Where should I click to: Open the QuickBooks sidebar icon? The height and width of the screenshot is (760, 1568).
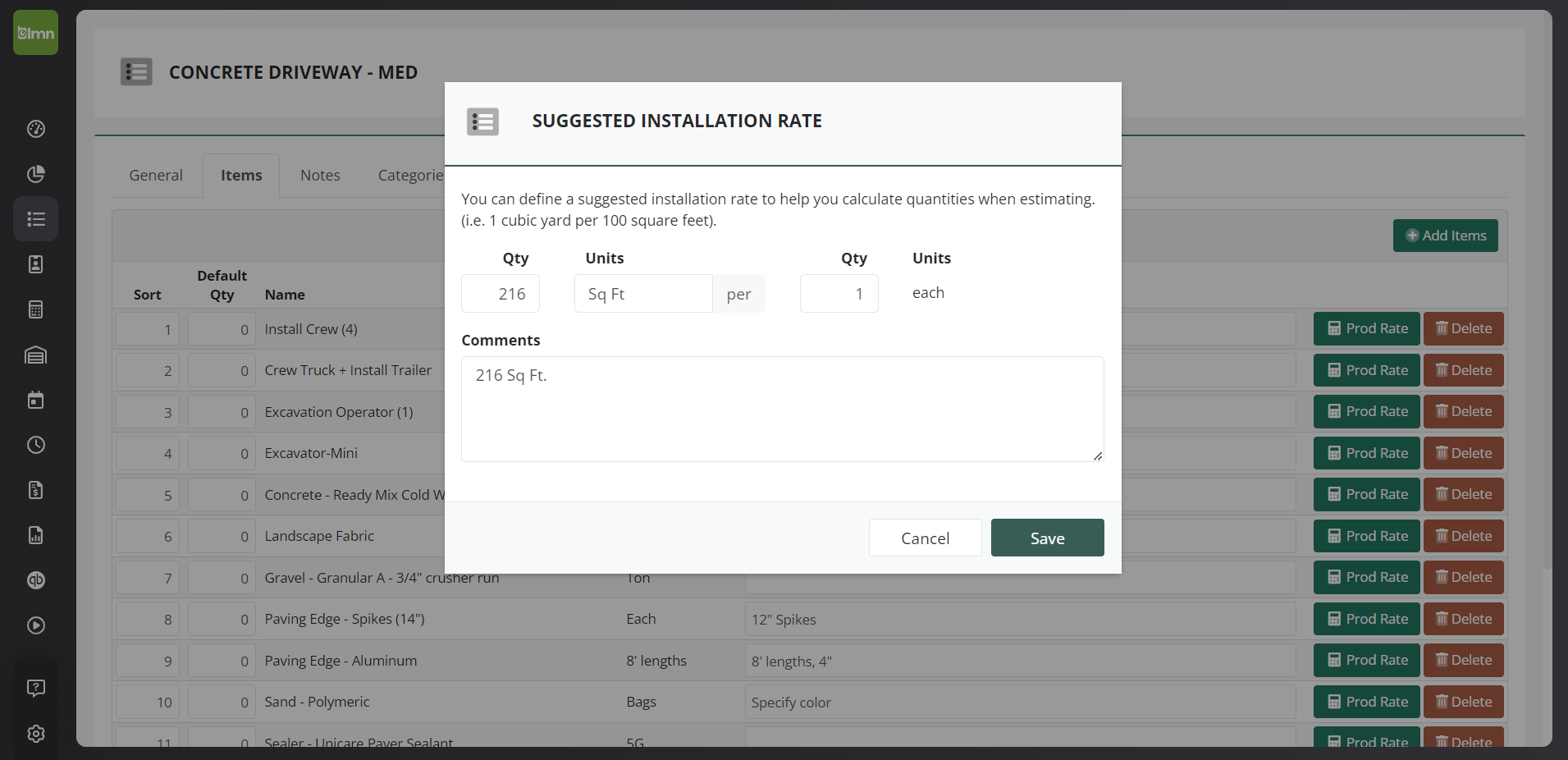click(x=35, y=580)
